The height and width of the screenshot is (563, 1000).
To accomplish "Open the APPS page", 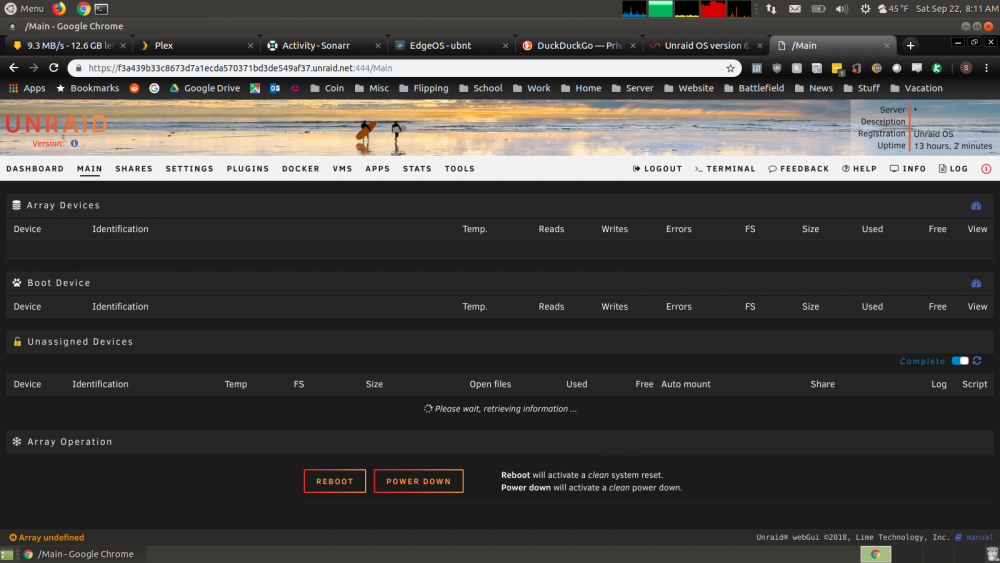I will coord(378,169).
